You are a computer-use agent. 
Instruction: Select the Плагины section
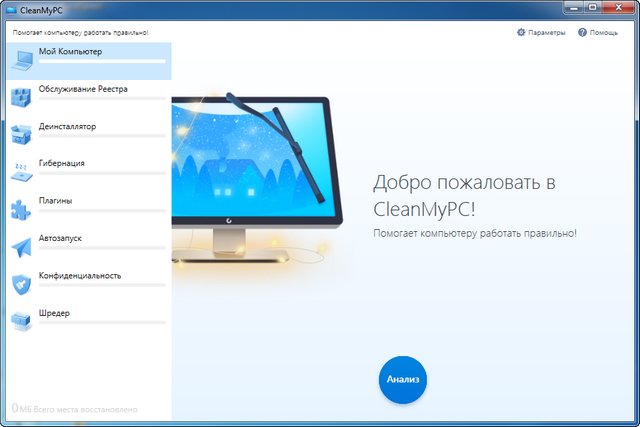click(89, 211)
